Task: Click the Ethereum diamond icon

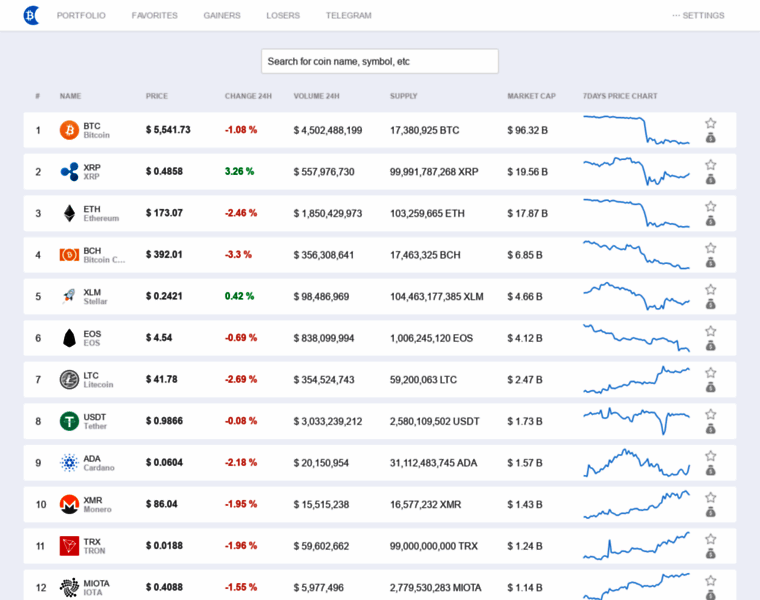Action: point(69,213)
